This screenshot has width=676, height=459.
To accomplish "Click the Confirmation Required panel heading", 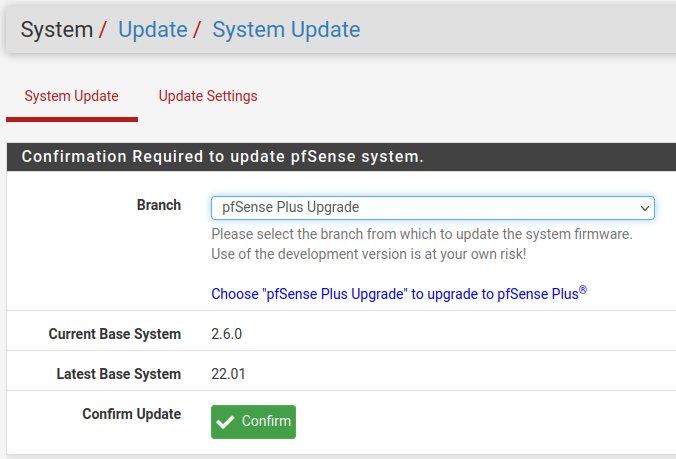I will point(223,157).
